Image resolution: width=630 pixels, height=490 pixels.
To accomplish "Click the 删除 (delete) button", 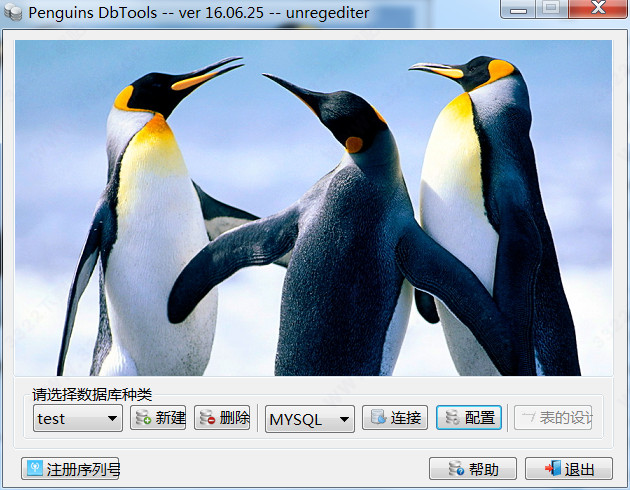I will tap(222, 418).
